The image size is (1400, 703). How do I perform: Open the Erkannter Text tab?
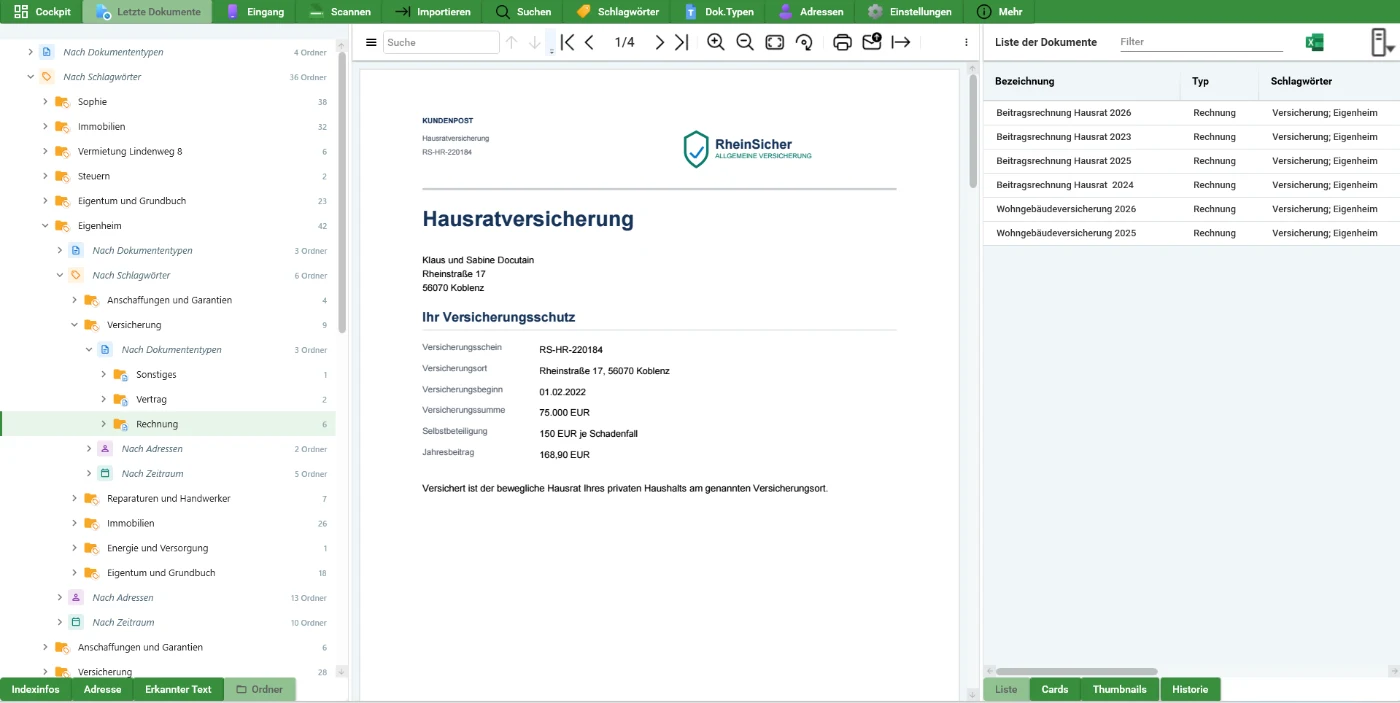pos(178,689)
